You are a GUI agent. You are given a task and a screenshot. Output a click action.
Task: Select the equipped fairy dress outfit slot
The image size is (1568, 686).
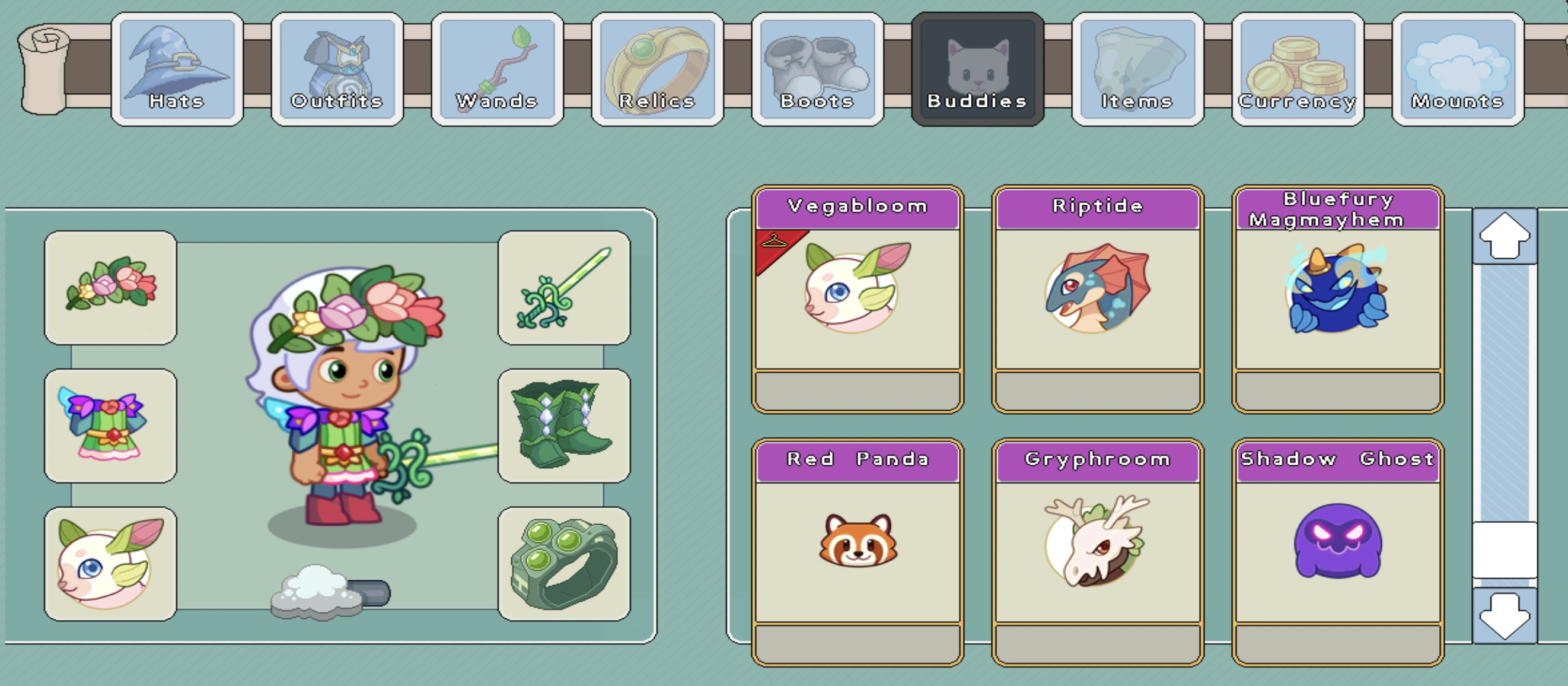pyautogui.click(x=111, y=426)
